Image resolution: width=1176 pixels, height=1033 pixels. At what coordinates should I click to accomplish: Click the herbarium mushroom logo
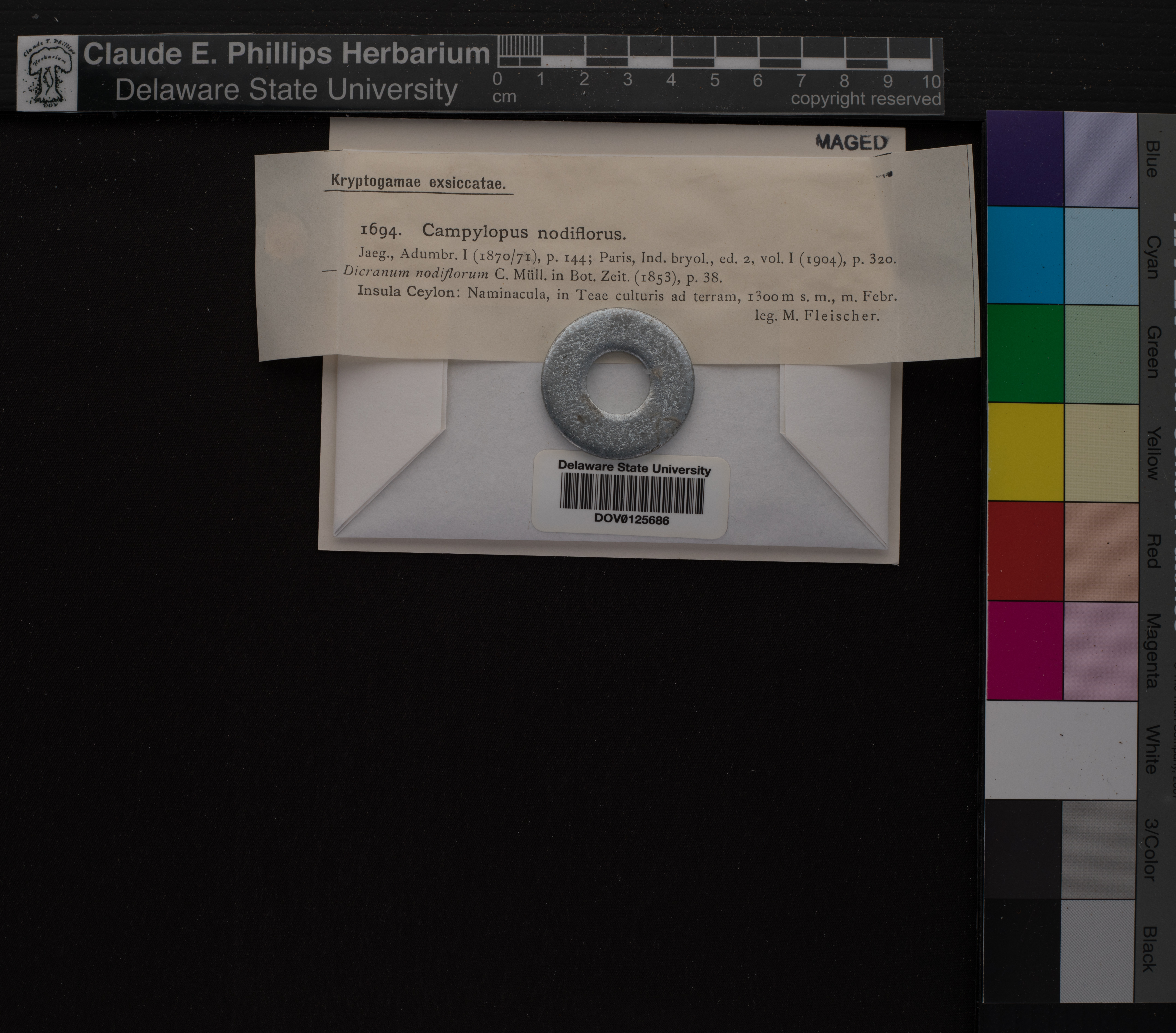coord(48,73)
